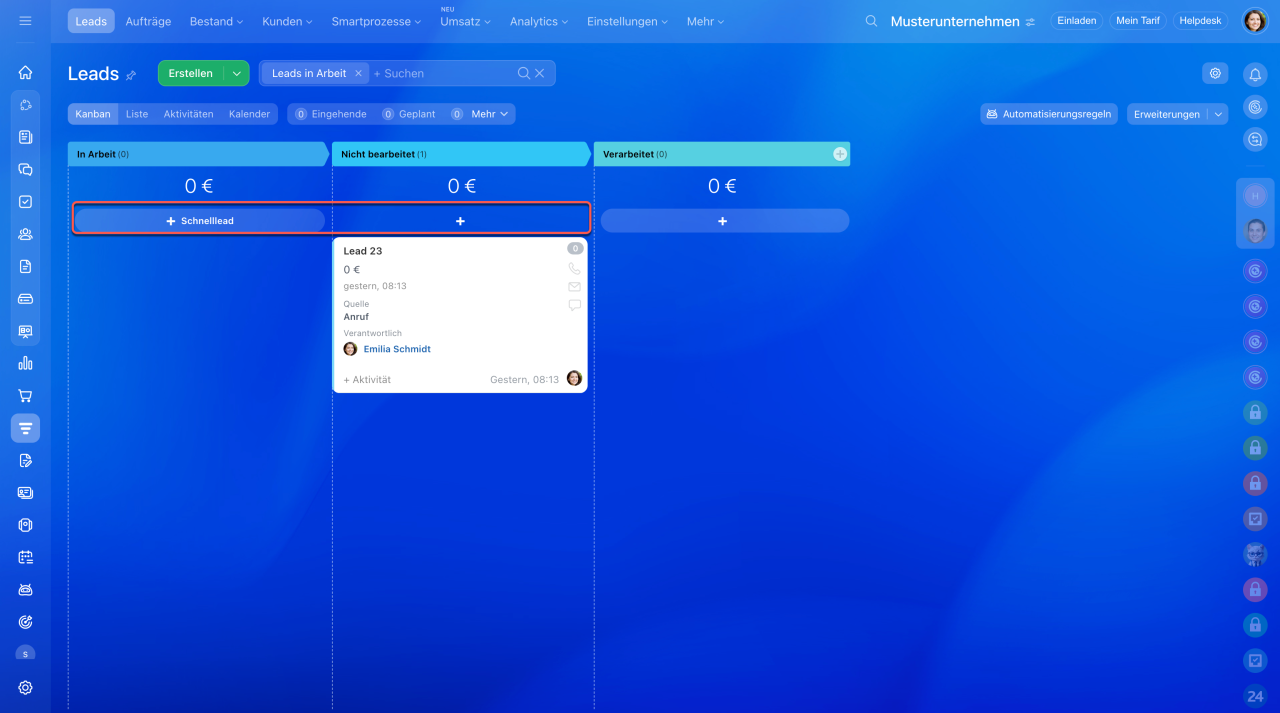Open the target goal icon in left sidebar

[25, 622]
